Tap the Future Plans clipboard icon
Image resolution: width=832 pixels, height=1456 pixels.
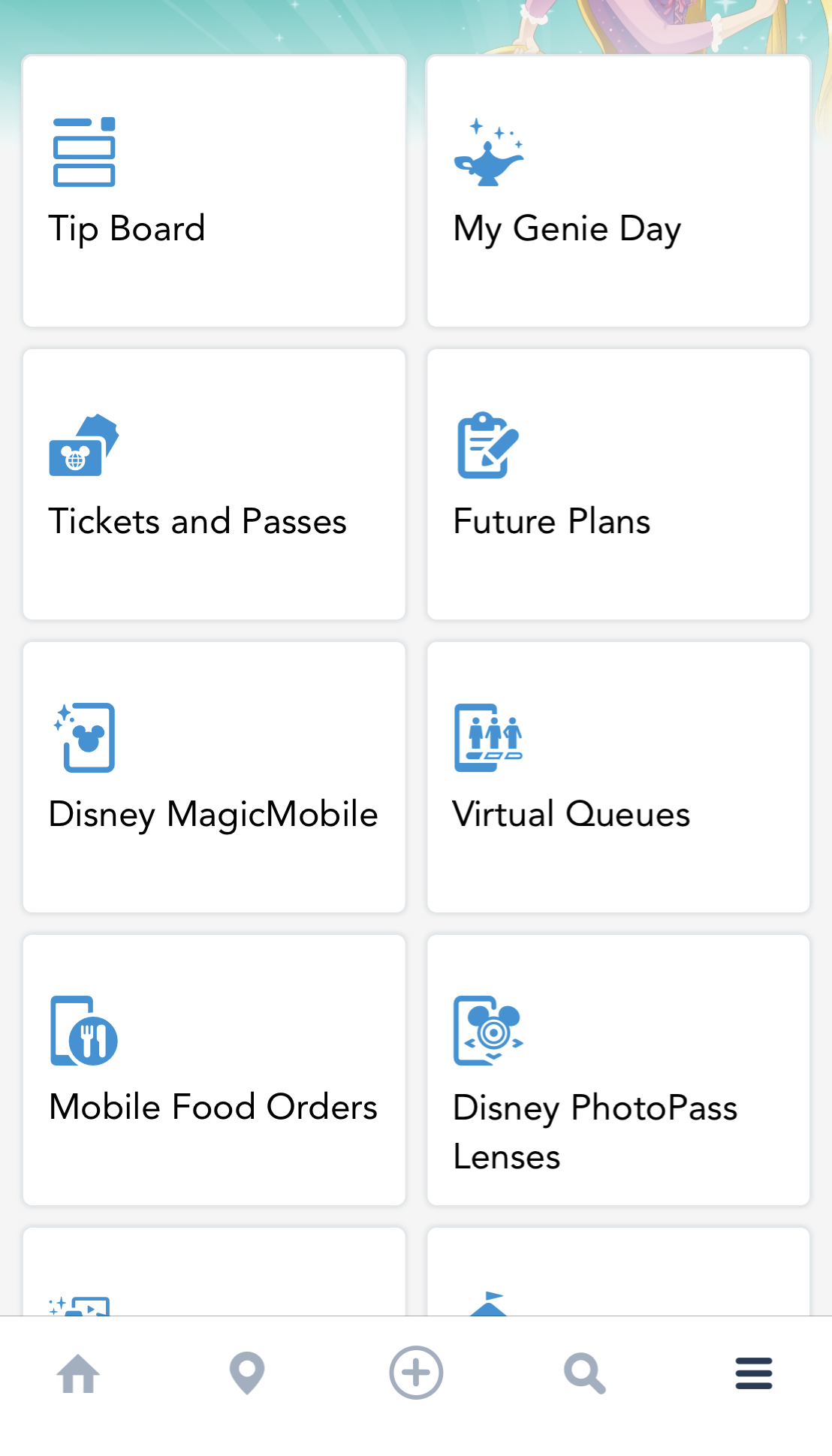pos(488,445)
